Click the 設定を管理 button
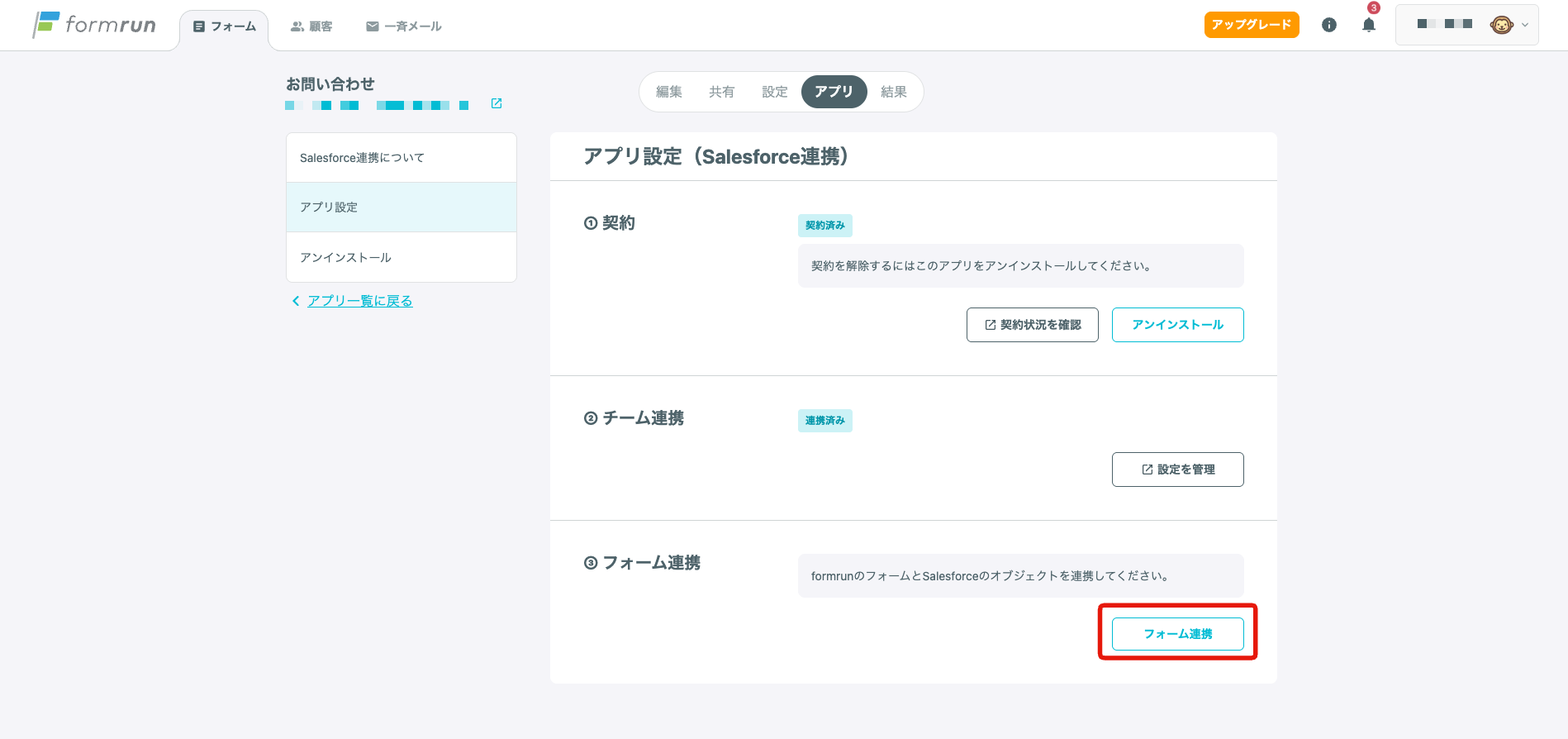 pyautogui.click(x=1178, y=470)
